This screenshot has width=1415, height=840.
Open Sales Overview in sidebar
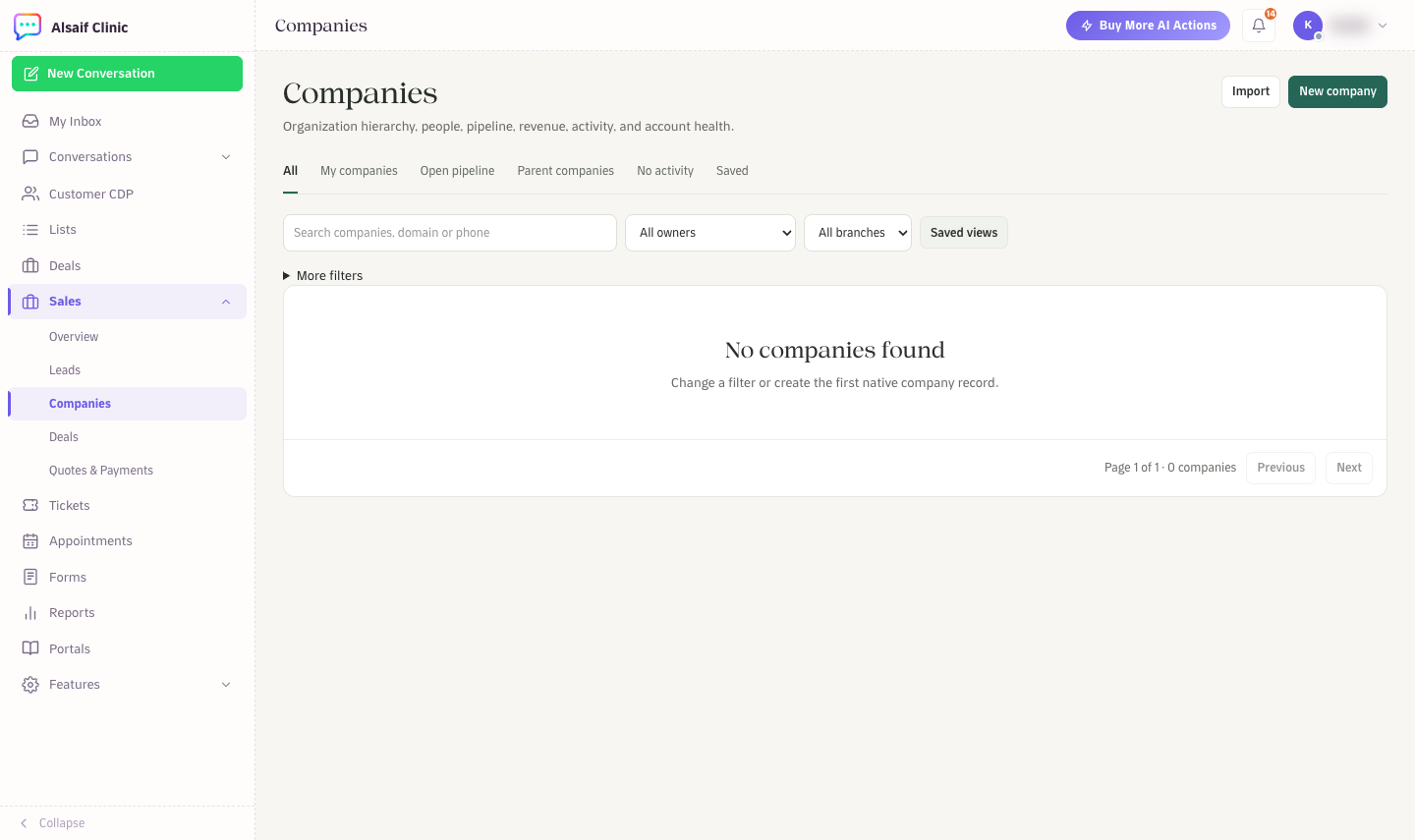tap(74, 337)
